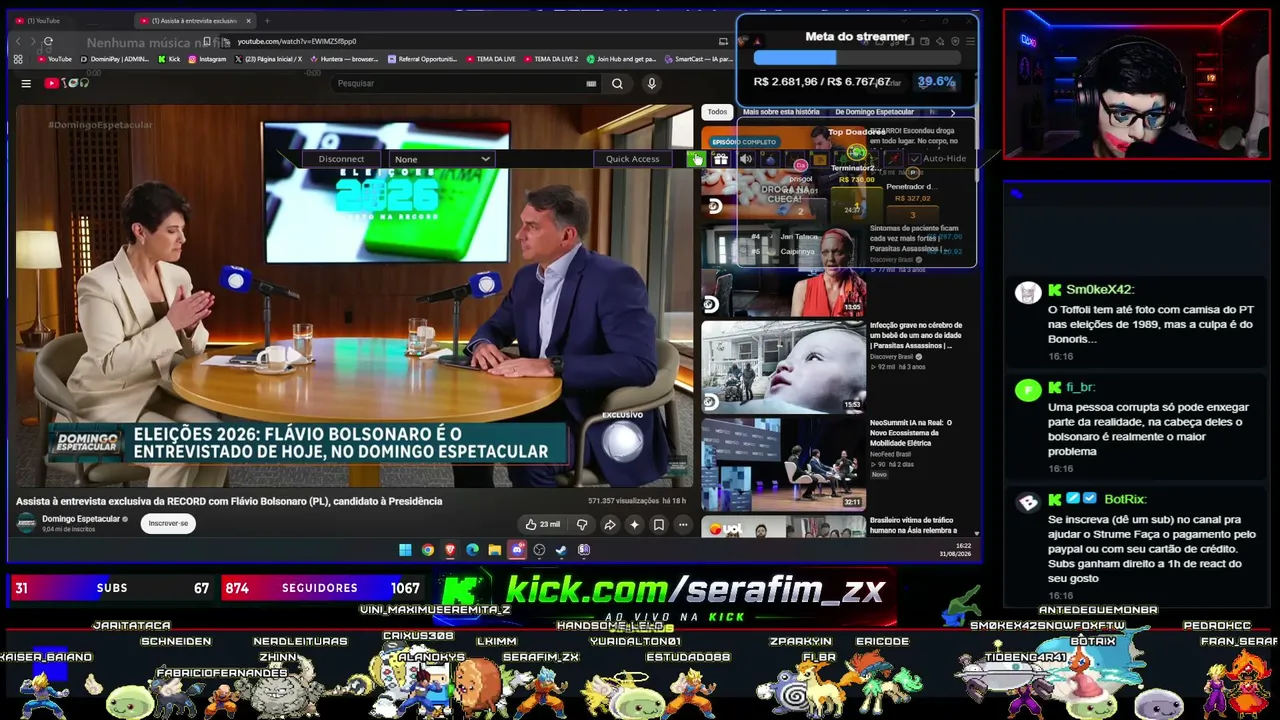Open Steam from the taskbar
1280x720 pixels.
click(561, 550)
